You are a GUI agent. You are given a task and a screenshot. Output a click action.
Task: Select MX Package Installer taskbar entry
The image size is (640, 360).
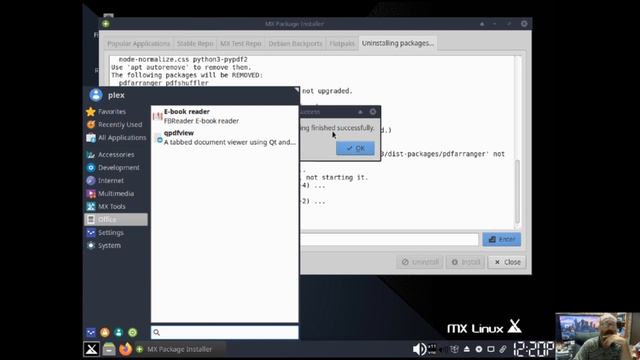[180, 349]
